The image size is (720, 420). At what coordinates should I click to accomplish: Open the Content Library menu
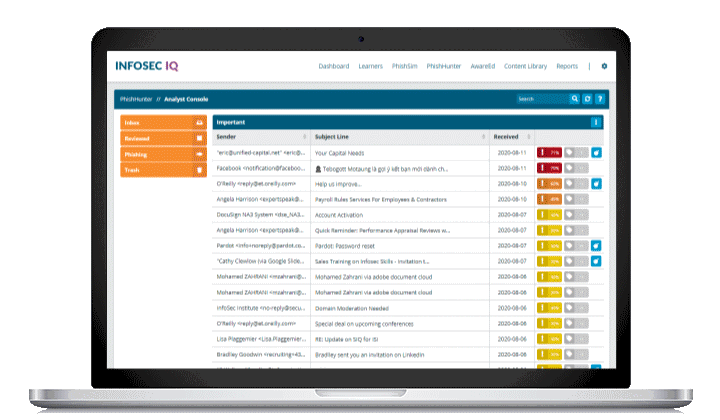coord(525,66)
